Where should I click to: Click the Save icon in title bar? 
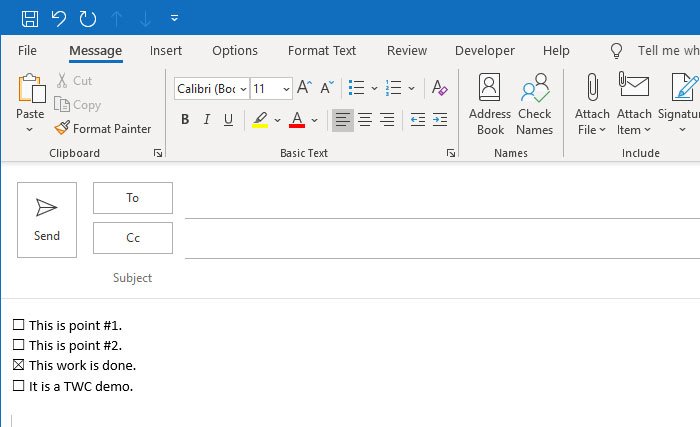[30, 18]
